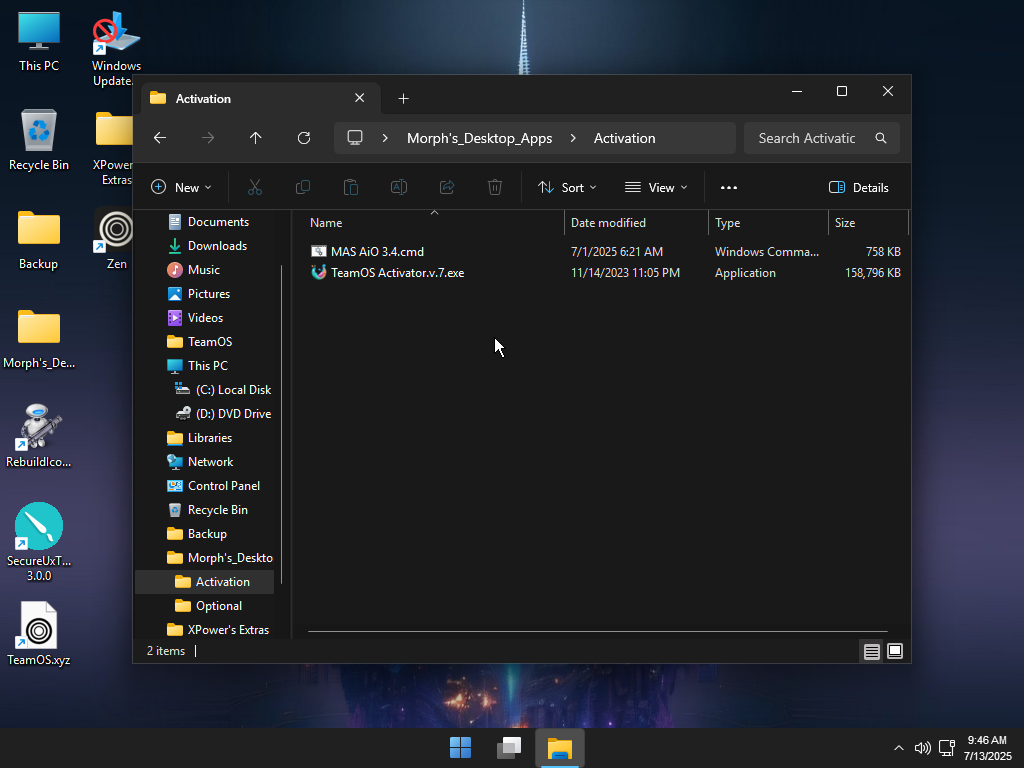Viewport: 1024px width, 768px height.
Task: Open the New item dropdown
Action: 182,187
